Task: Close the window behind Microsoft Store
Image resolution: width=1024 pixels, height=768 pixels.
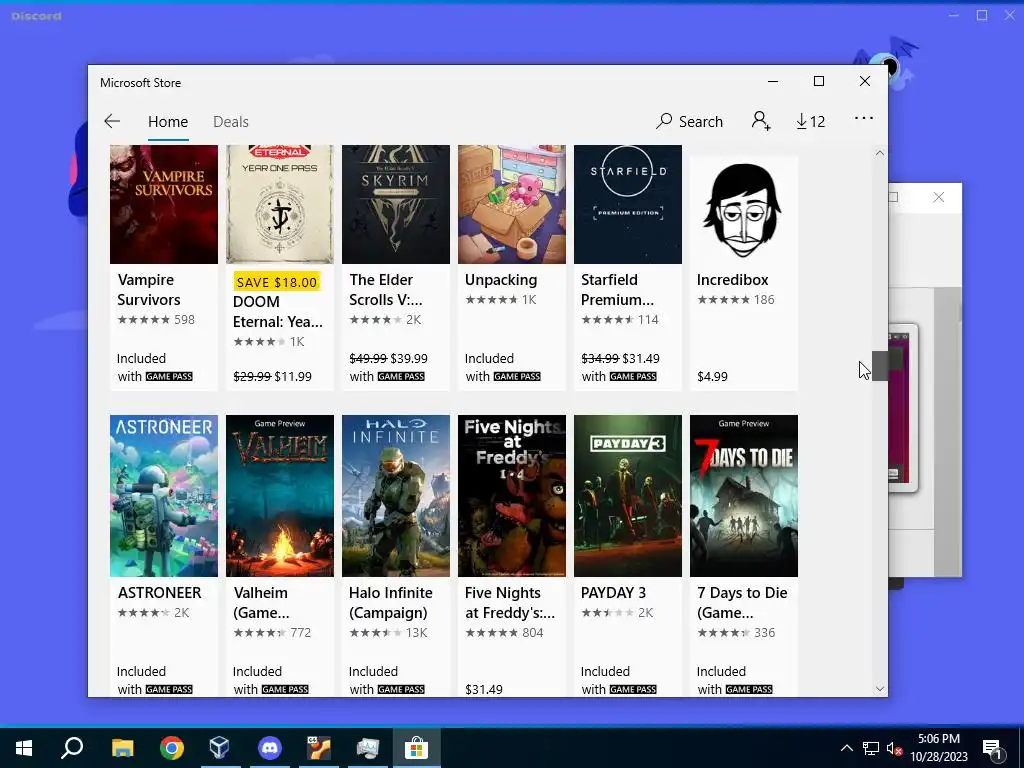Action: coord(938,197)
